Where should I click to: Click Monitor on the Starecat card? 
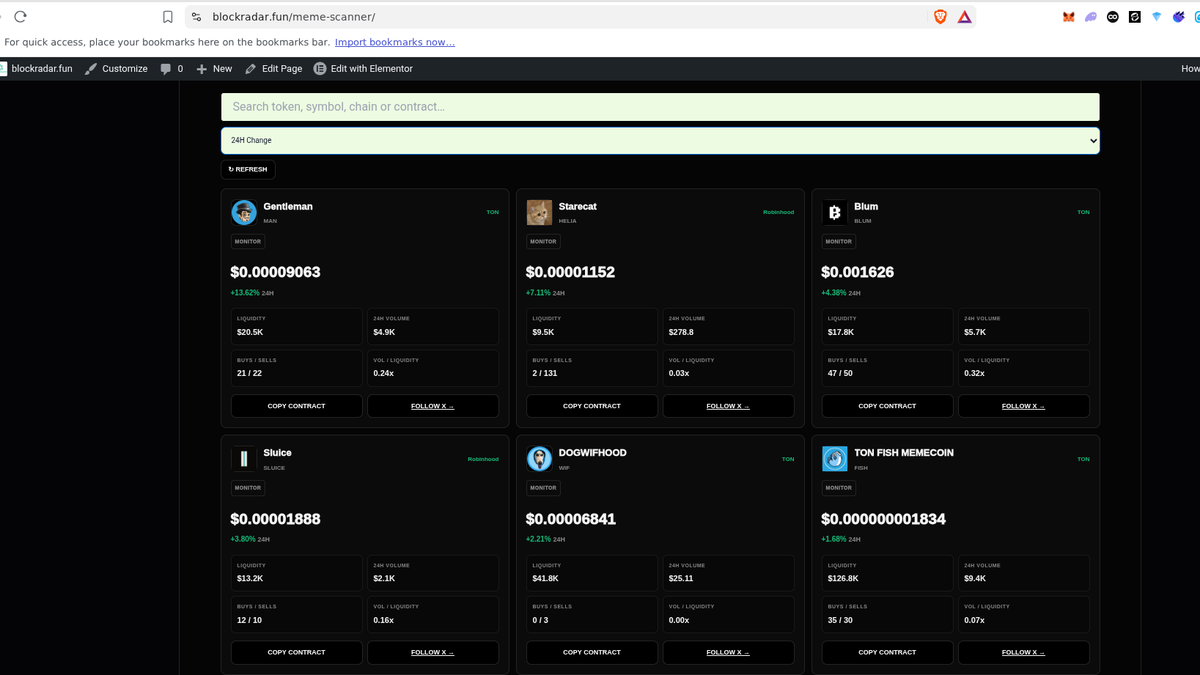pyautogui.click(x=543, y=241)
